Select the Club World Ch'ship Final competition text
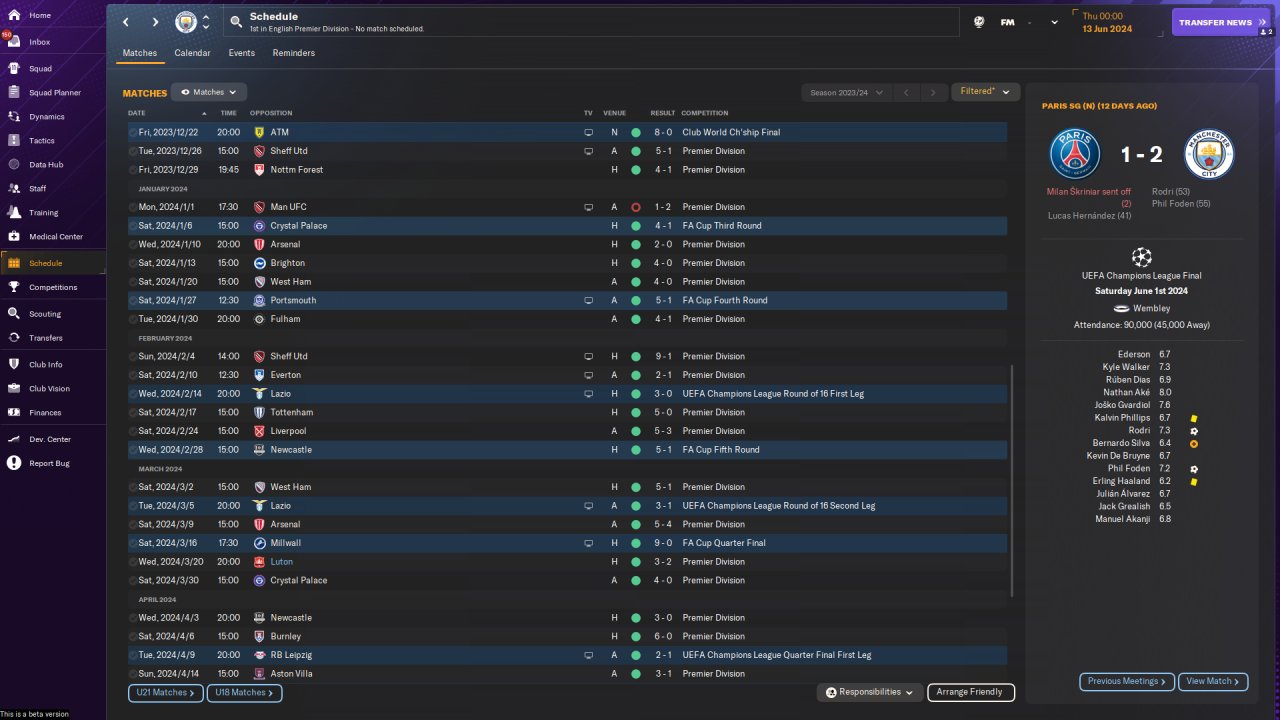The image size is (1280, 720). coord(731,132)
